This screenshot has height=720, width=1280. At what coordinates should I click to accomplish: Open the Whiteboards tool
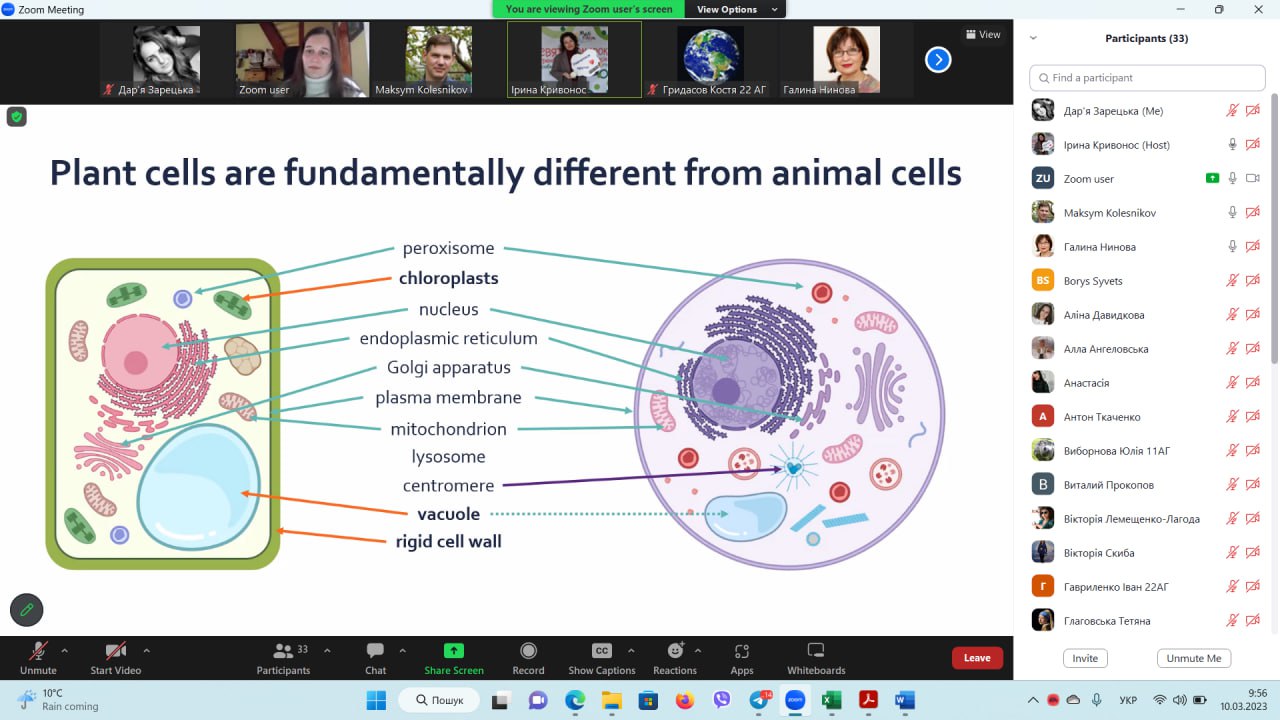click(x=815, y=651)
